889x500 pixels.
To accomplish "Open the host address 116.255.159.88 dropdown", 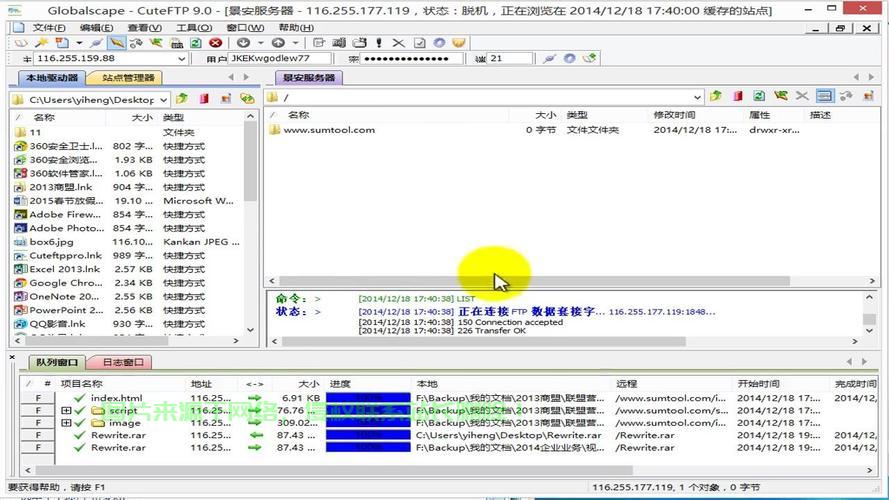I will [181, 59].
